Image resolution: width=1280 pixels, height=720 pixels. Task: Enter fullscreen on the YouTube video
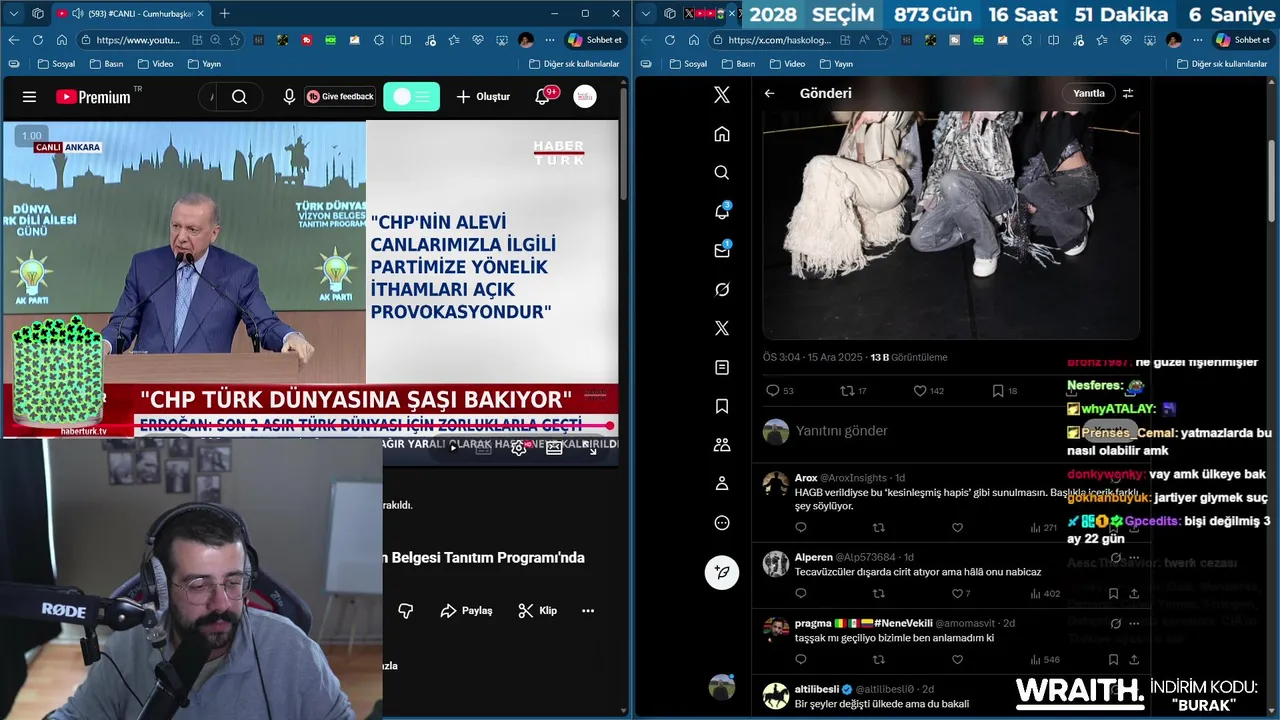pos(591,449)
